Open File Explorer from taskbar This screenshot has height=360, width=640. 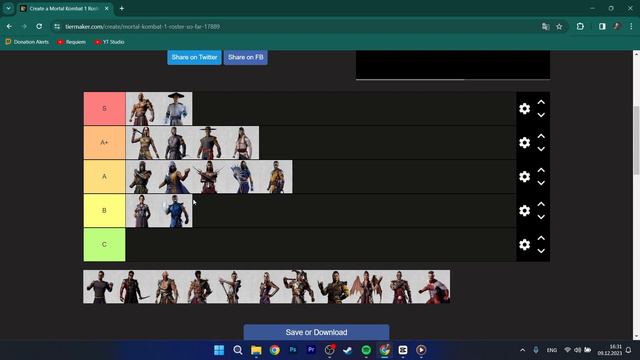click(x=256, y=350)
